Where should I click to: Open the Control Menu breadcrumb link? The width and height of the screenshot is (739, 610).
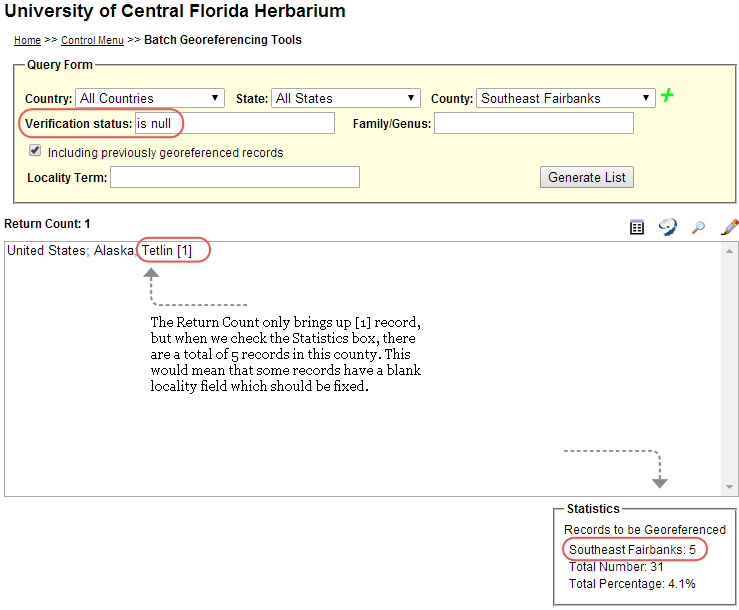[x=92, y=40]
